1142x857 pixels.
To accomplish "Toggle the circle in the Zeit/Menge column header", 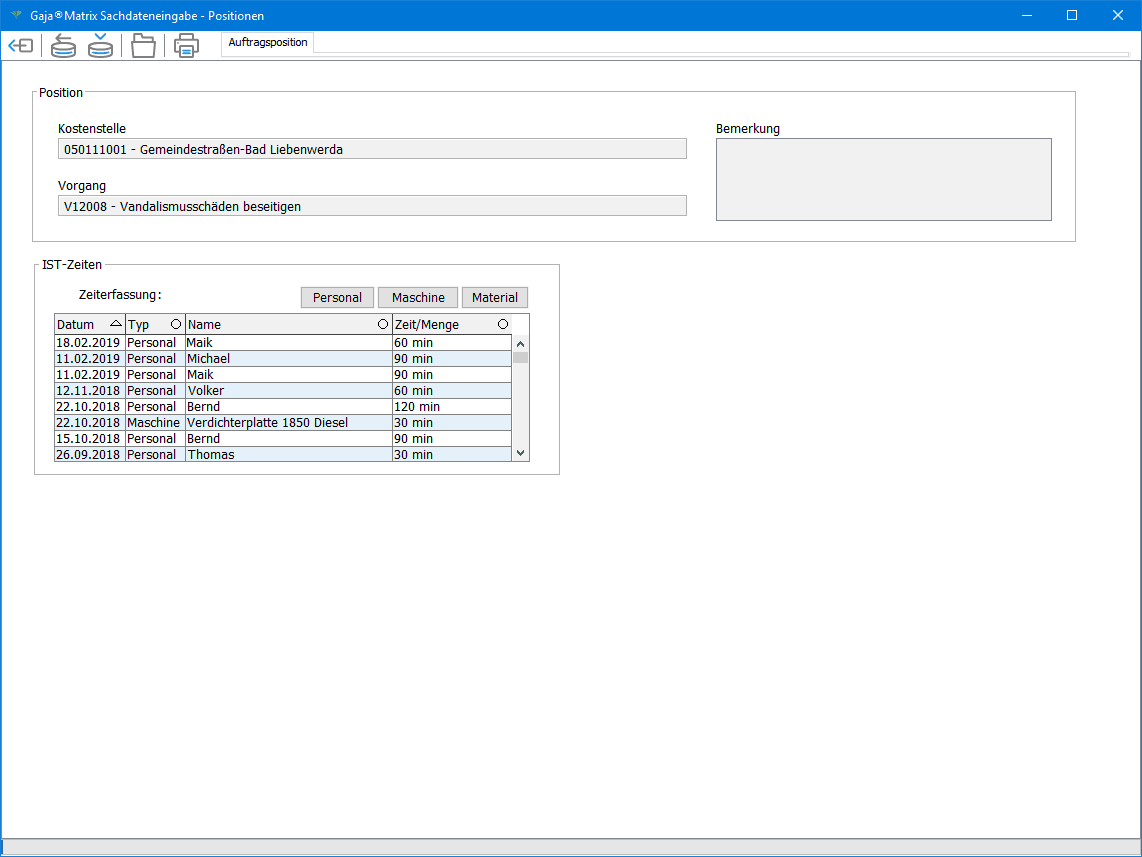I will 503,324.
